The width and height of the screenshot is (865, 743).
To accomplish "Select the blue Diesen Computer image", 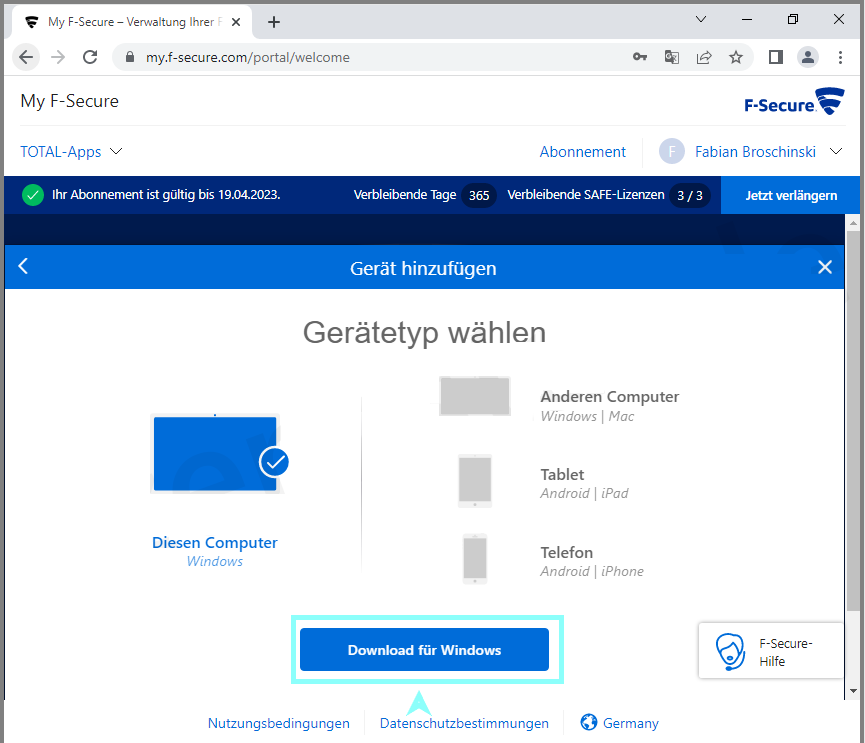I will click(x=215, y=453).
